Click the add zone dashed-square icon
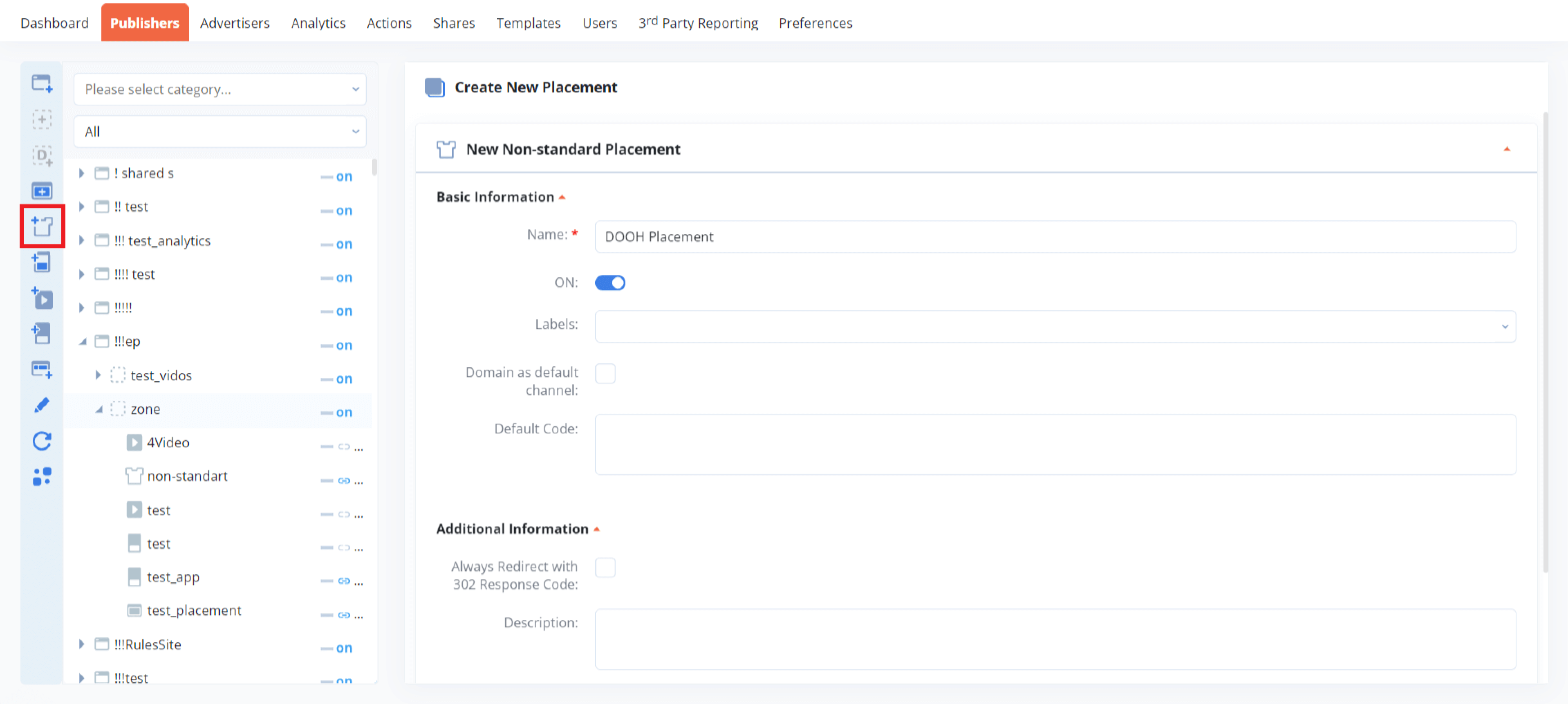1568x727 pixels. 41,119
